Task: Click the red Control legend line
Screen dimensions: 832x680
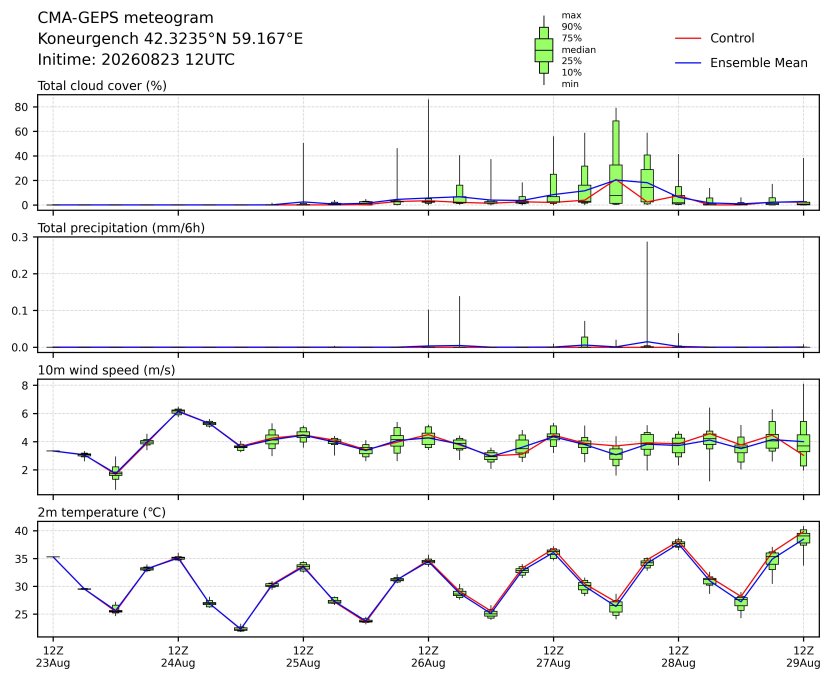Action: (x=688, y=39)
